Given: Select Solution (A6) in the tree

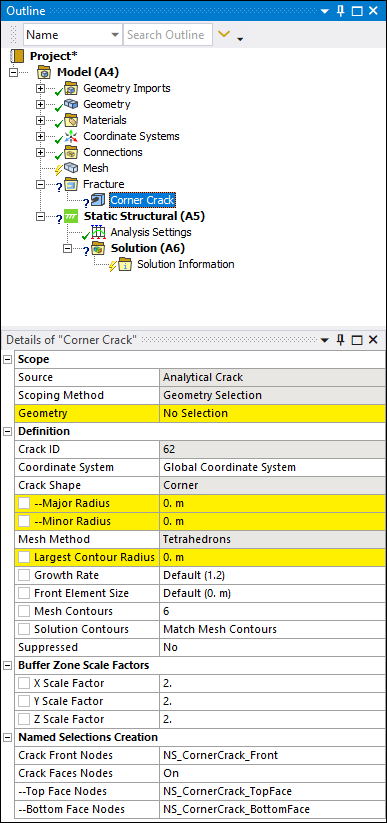Looking at the screenshot, I should [x=147, y=248].
